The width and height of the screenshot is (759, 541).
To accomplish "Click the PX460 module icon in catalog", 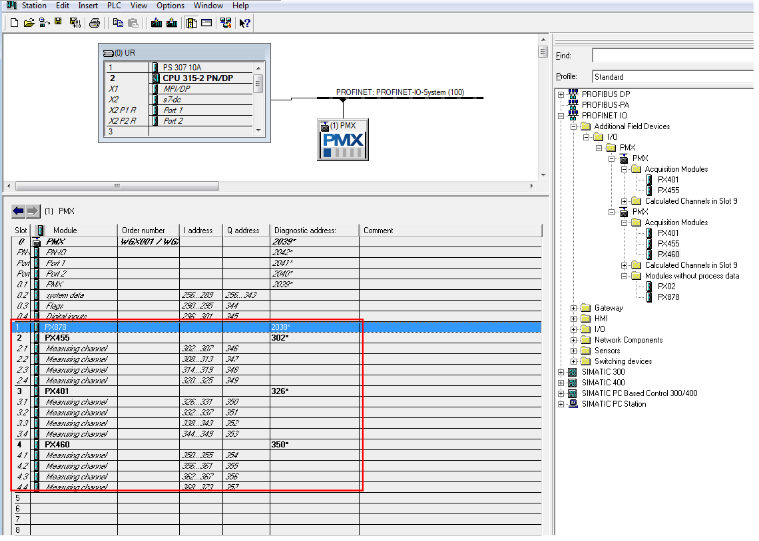I will 649,254.
